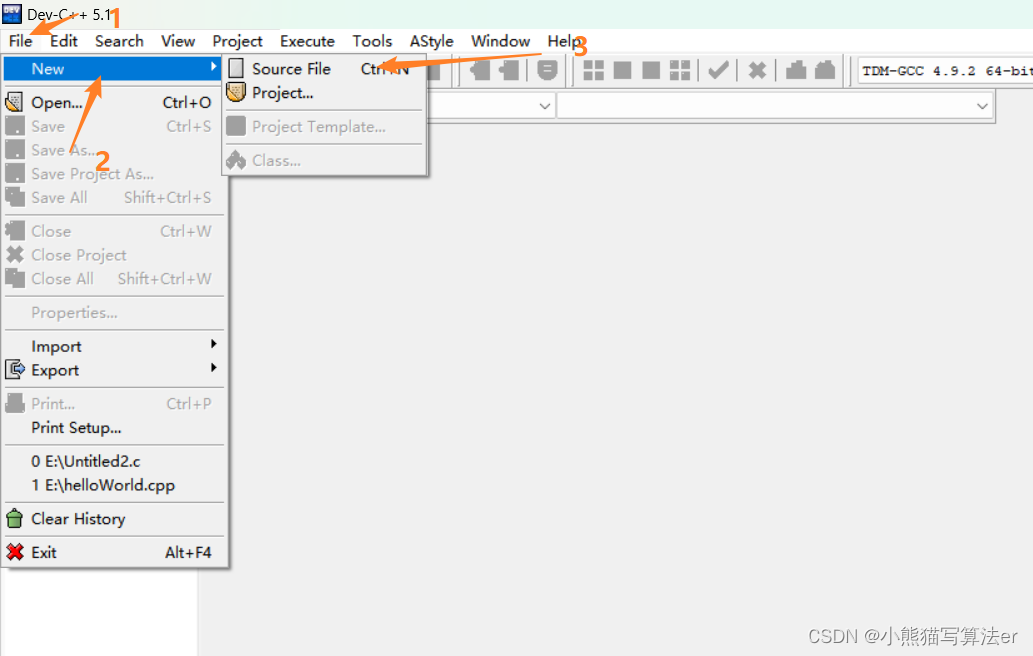
Task: Open the Tools menu
Action: [x=372, y=41]
